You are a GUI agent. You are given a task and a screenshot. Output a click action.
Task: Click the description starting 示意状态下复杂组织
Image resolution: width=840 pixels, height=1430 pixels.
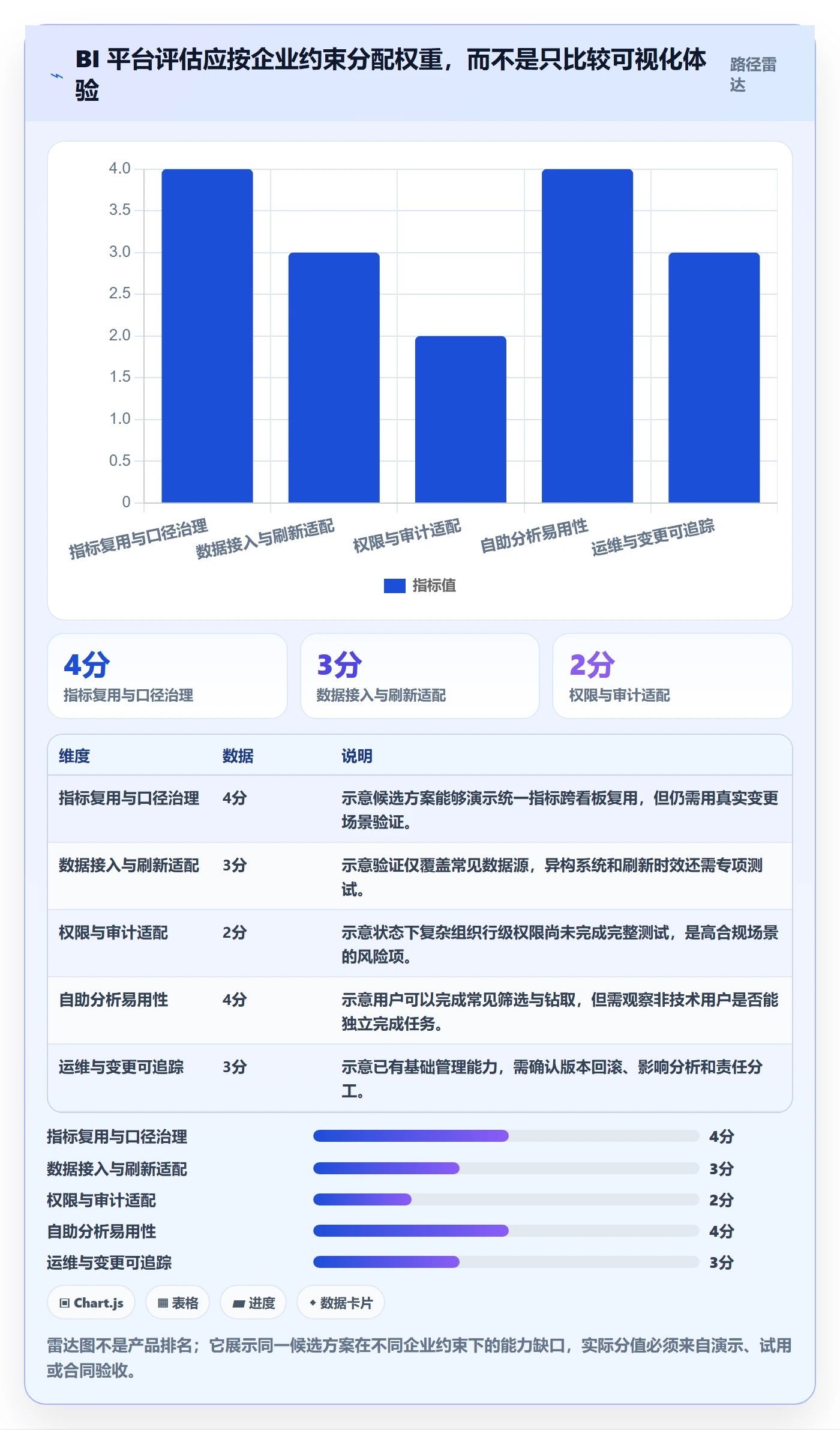tap(560, 944)
